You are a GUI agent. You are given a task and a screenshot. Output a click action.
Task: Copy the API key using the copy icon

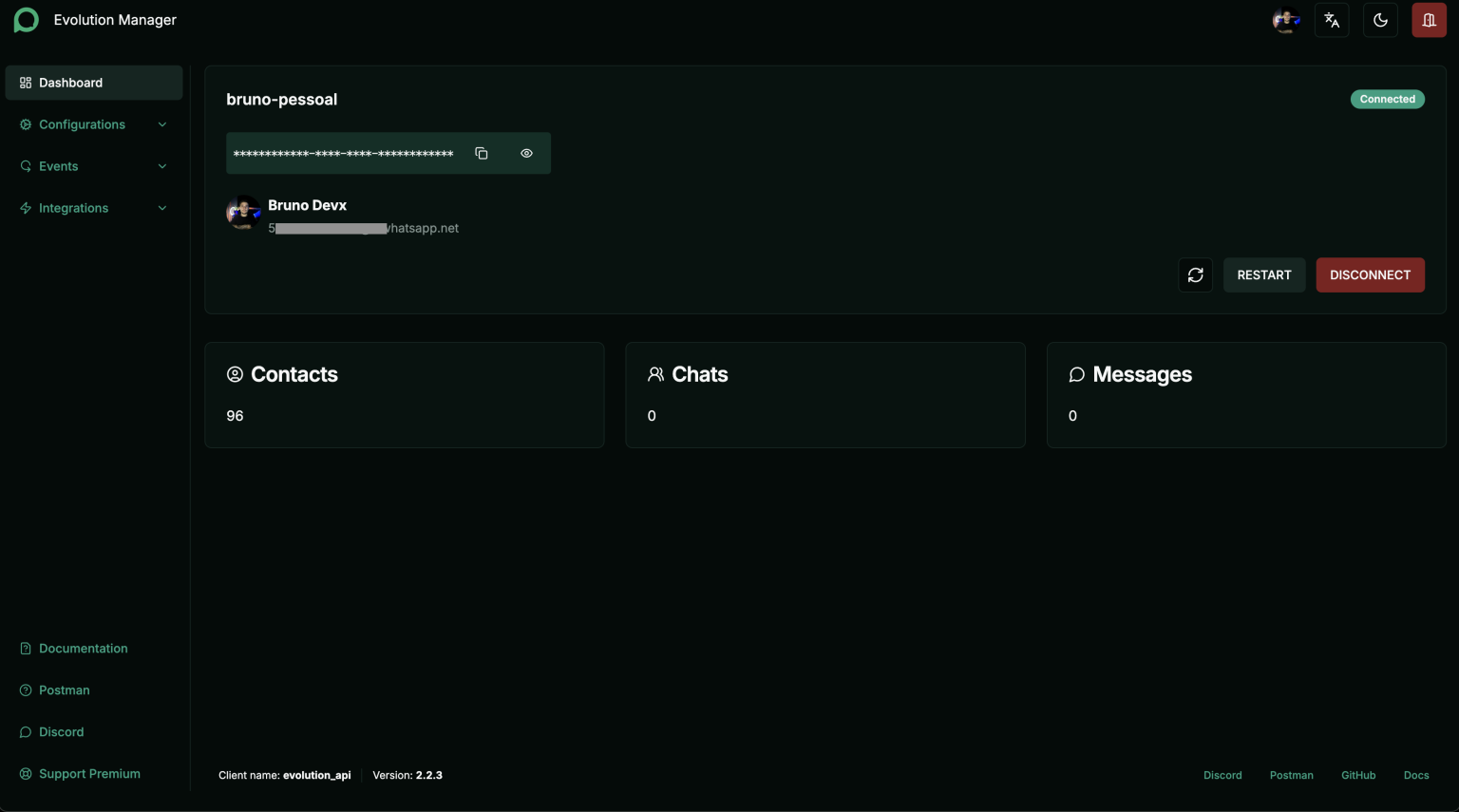[x=482, y=152]
